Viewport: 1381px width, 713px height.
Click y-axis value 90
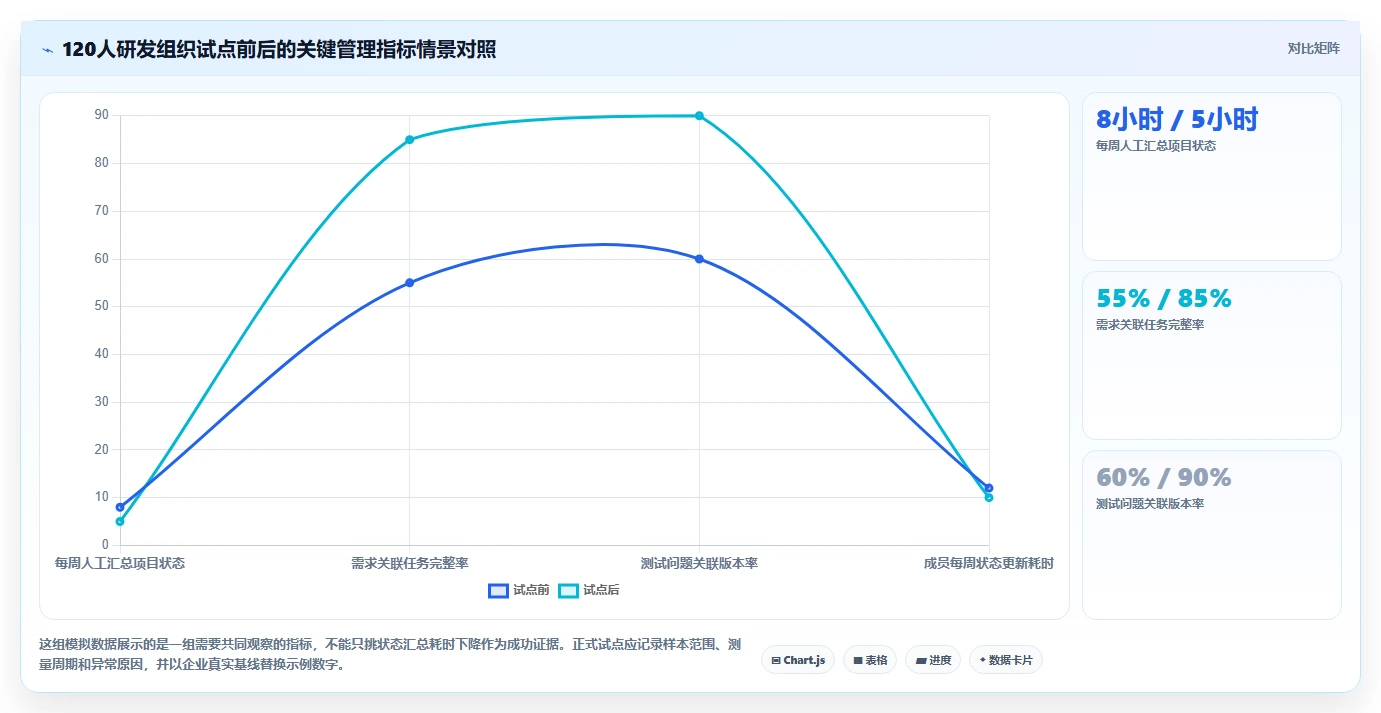[101, 115]
